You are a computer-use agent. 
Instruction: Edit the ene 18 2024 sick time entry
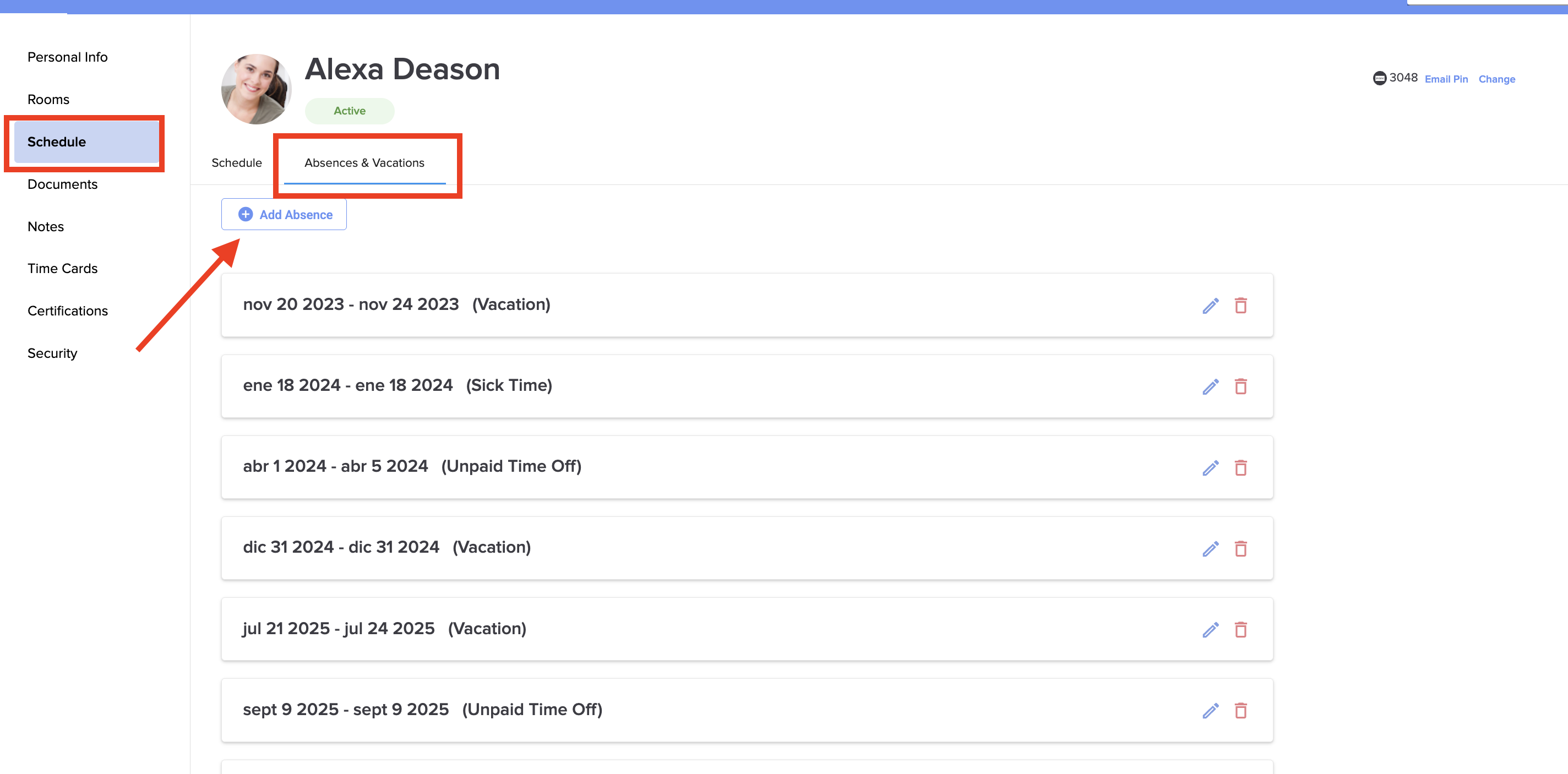(1210, 386)
